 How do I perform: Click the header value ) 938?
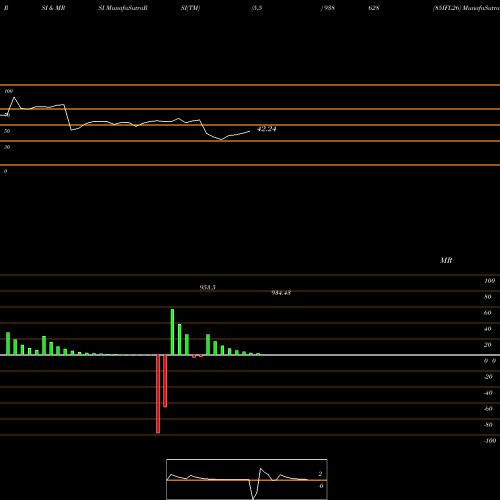coord(328,8)
